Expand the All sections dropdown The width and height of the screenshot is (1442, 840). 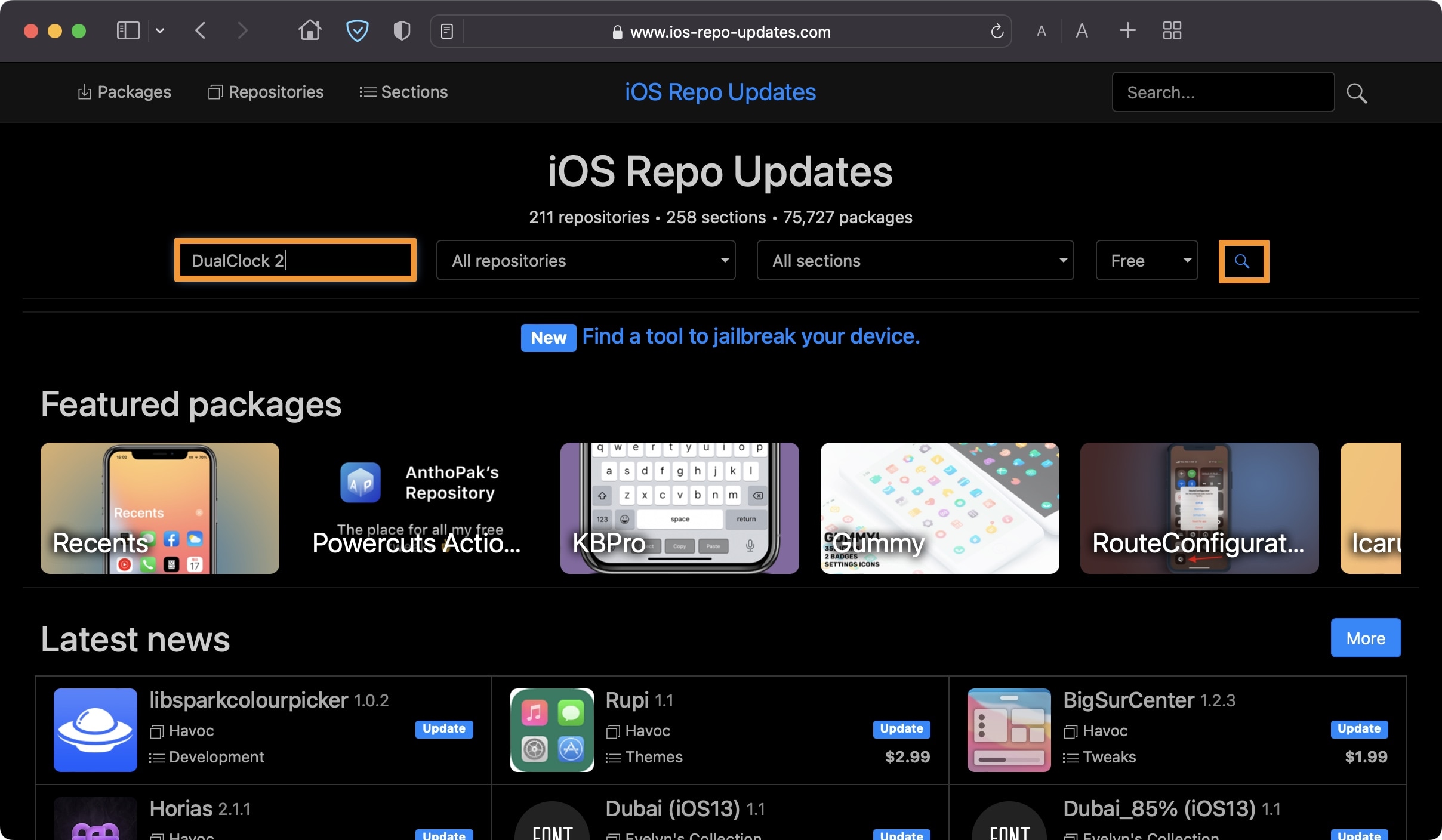coord(915,260)
